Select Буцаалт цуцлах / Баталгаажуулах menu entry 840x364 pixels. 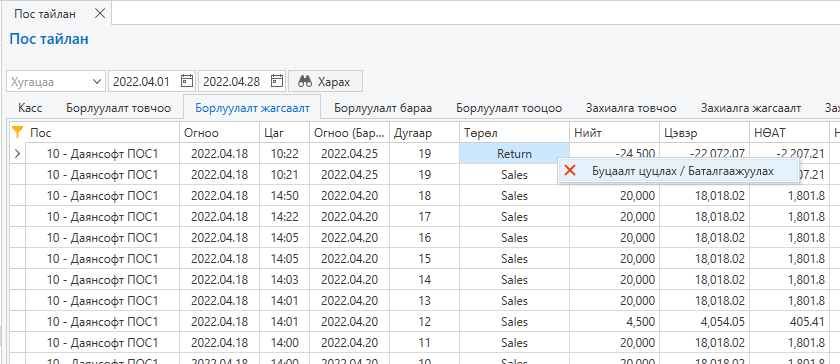[x=678, y=171]
